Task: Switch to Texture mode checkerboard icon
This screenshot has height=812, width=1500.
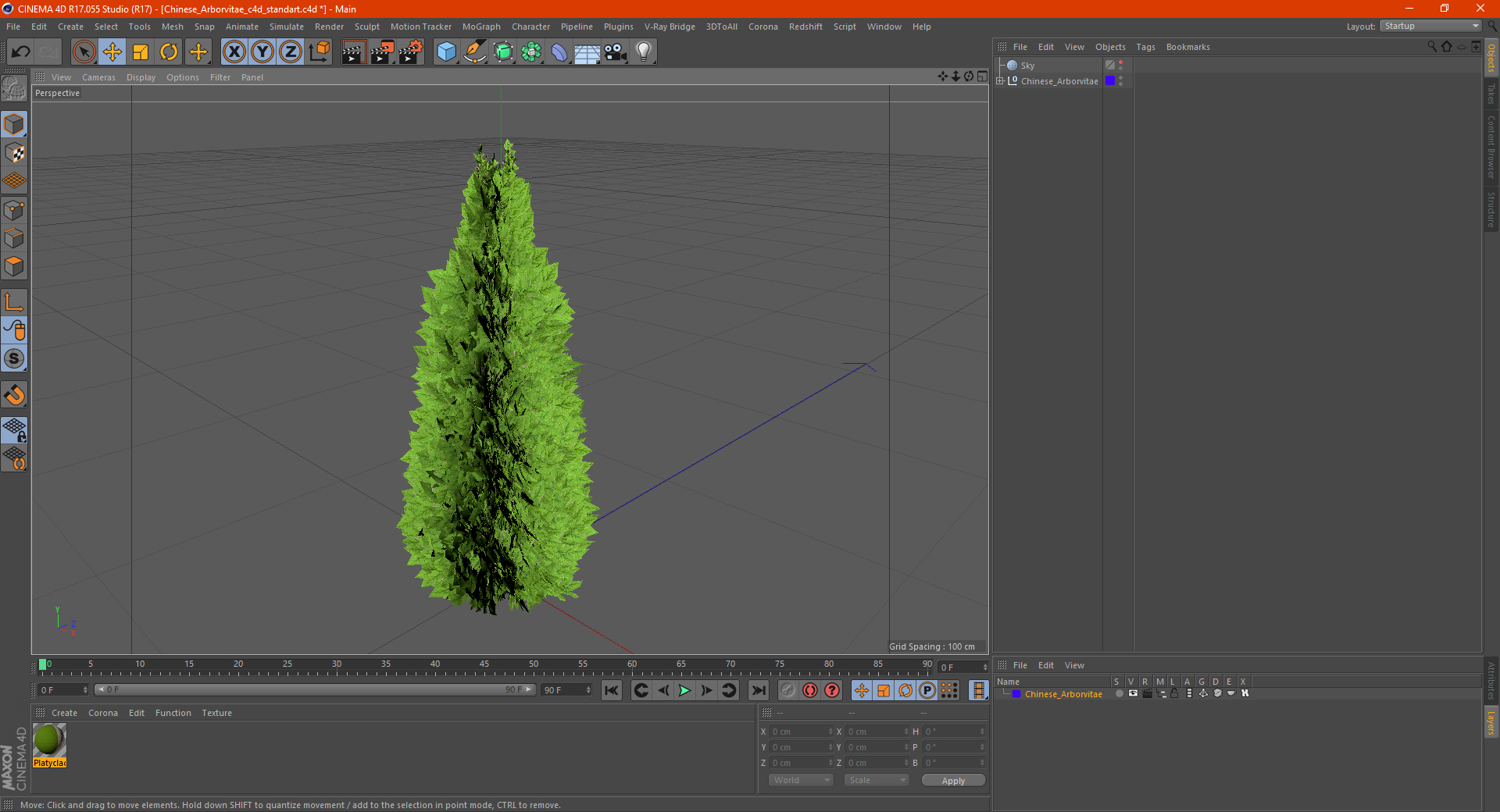Action: click(14, 153)
